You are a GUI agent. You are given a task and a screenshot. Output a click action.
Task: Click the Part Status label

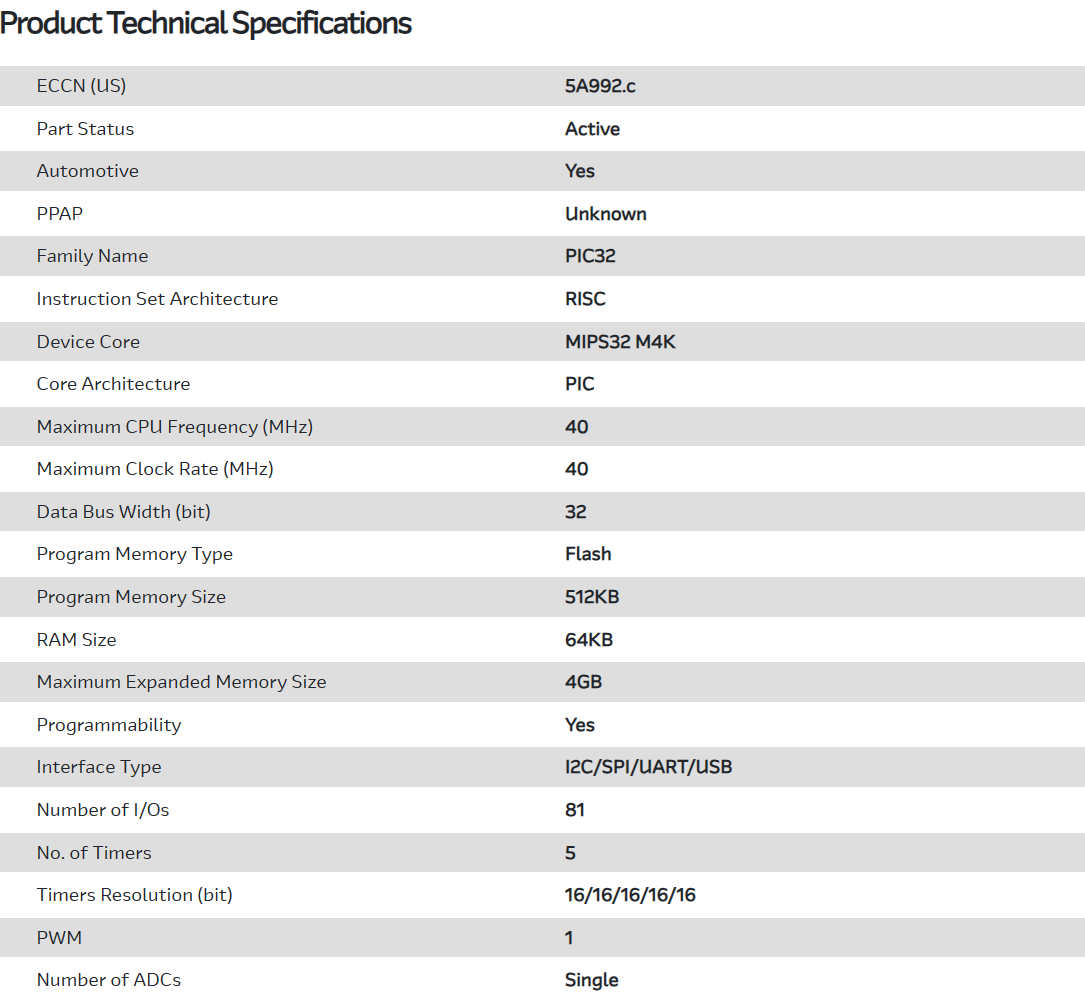(85, 129)
